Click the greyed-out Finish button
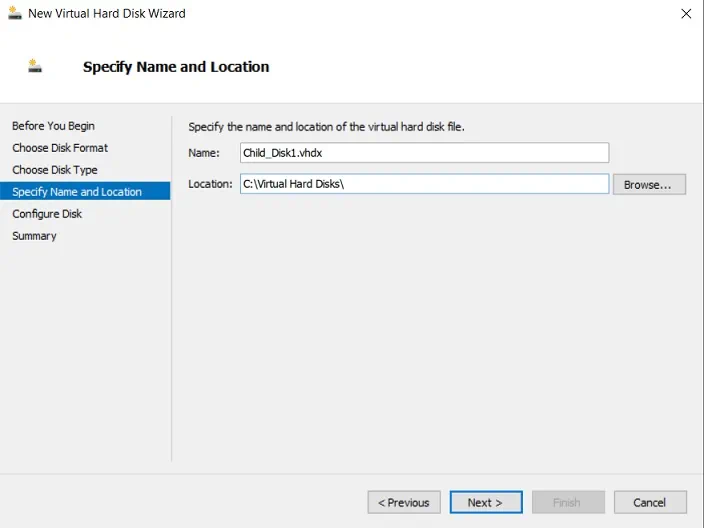Viewport: 704px width, 528px height. point(567,502)
